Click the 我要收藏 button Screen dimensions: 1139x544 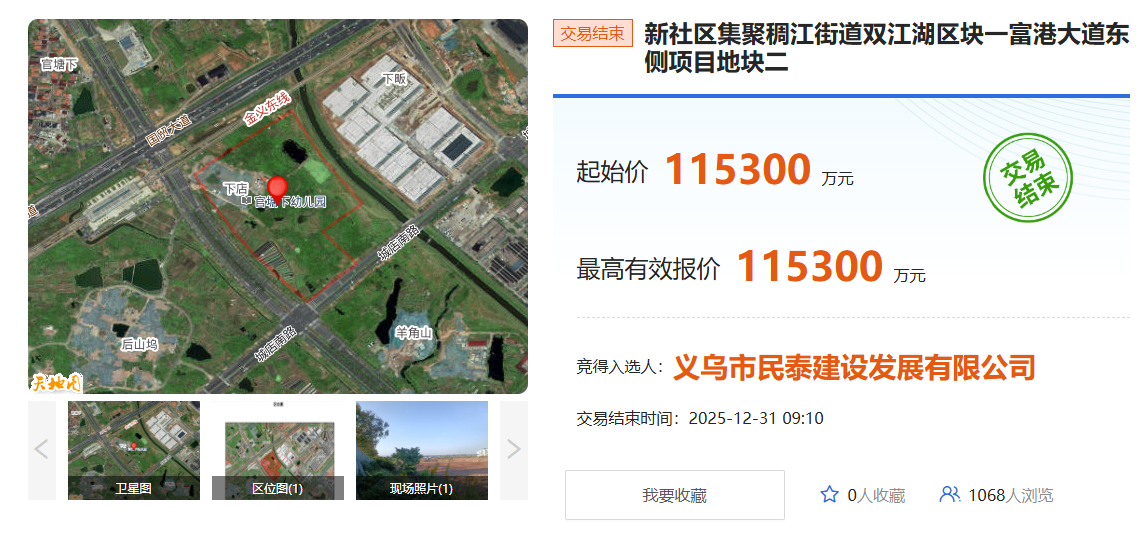click(675, 495)
